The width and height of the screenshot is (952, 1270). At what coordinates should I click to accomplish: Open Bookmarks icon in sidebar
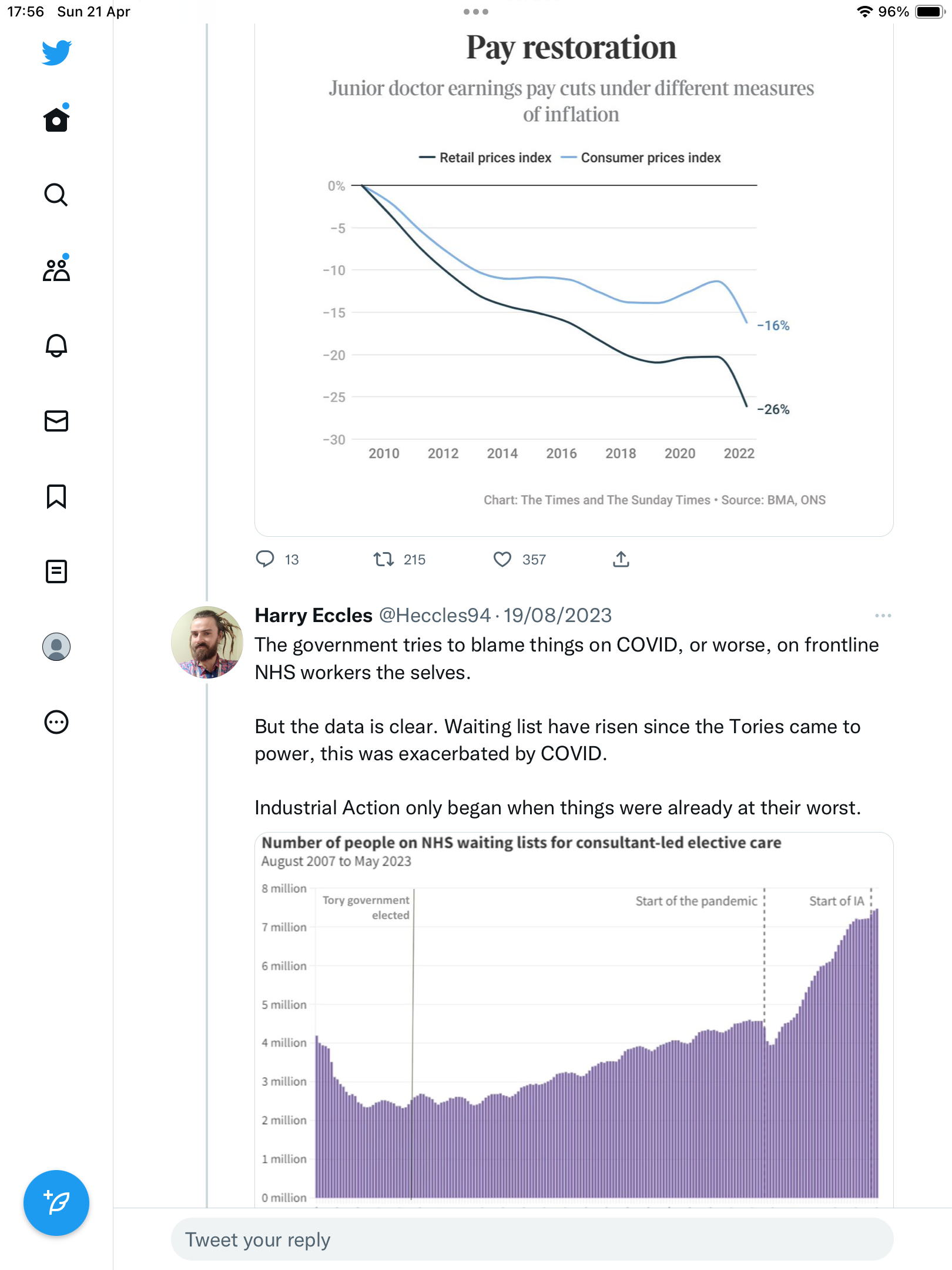[56, 496]
